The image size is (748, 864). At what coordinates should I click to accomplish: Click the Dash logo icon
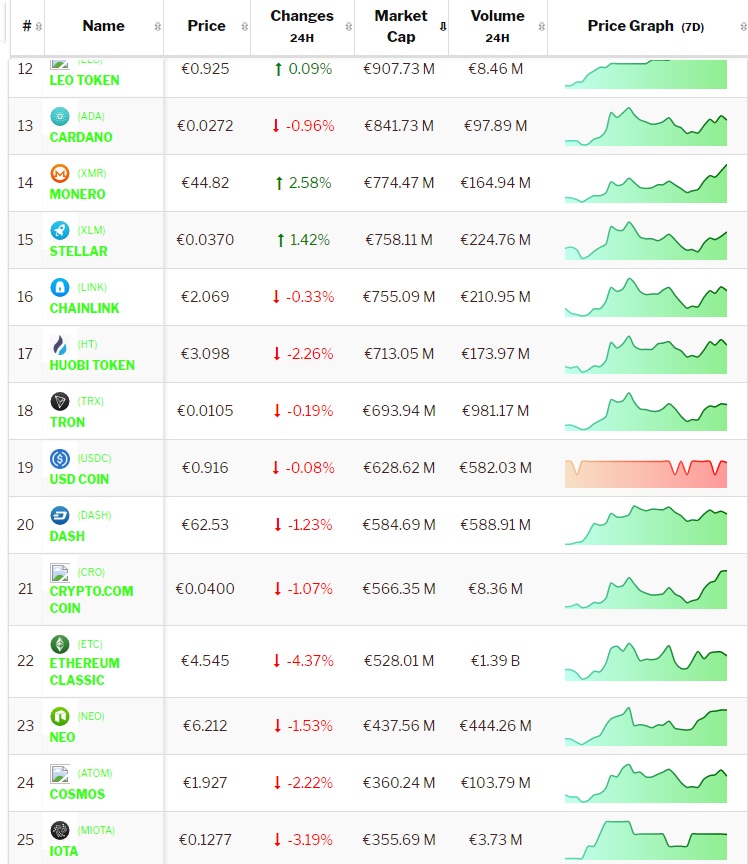(x=60, y=516)
